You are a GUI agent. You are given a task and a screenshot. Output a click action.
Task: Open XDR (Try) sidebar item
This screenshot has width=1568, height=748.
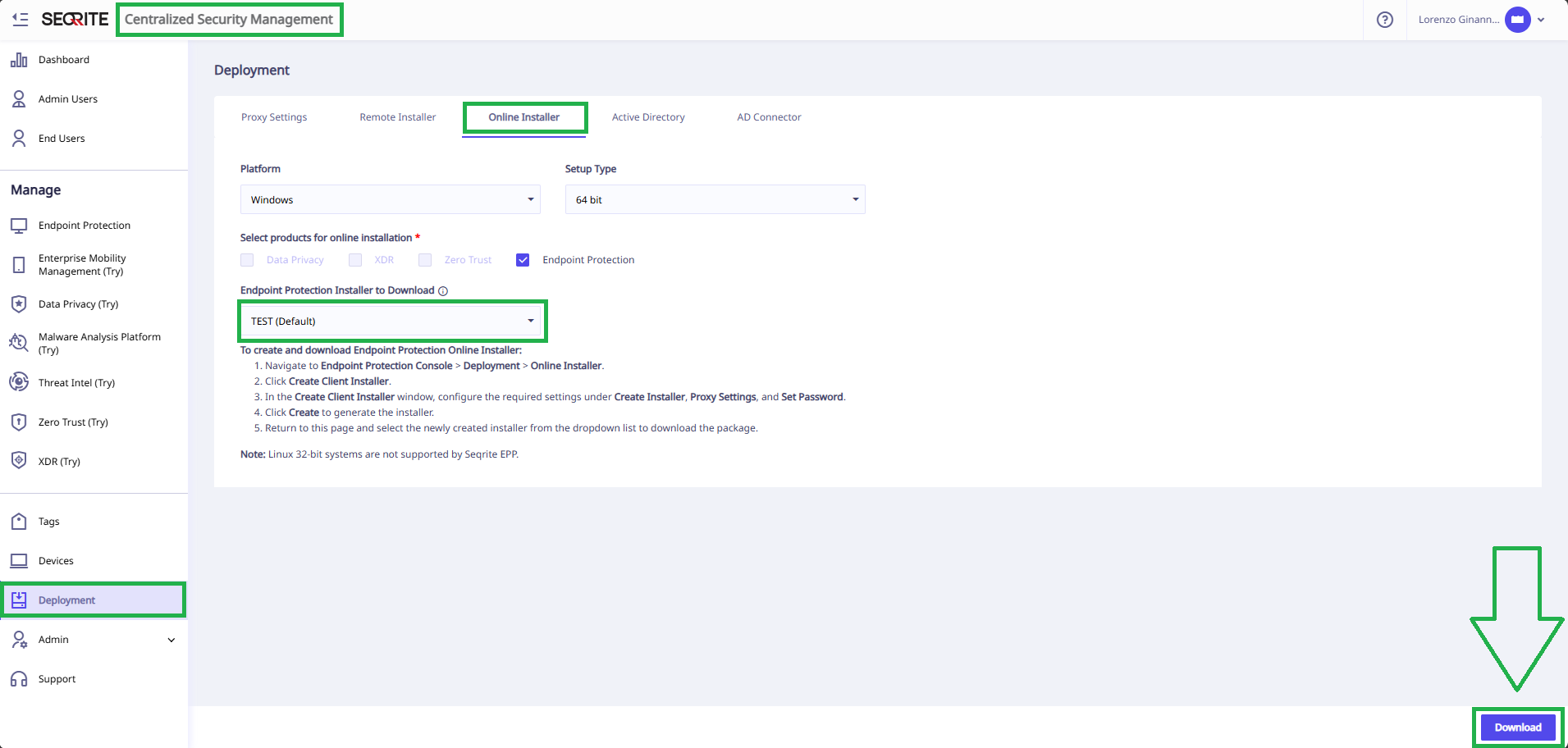(59, 462)
